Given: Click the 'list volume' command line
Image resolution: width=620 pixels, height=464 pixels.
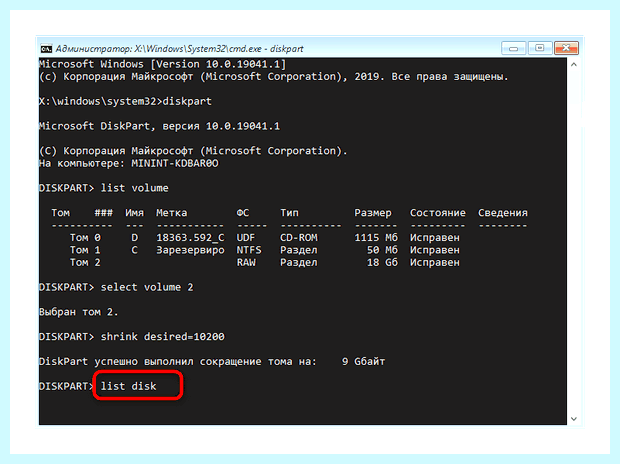Looking at the screenshot, I should (134, 188).
